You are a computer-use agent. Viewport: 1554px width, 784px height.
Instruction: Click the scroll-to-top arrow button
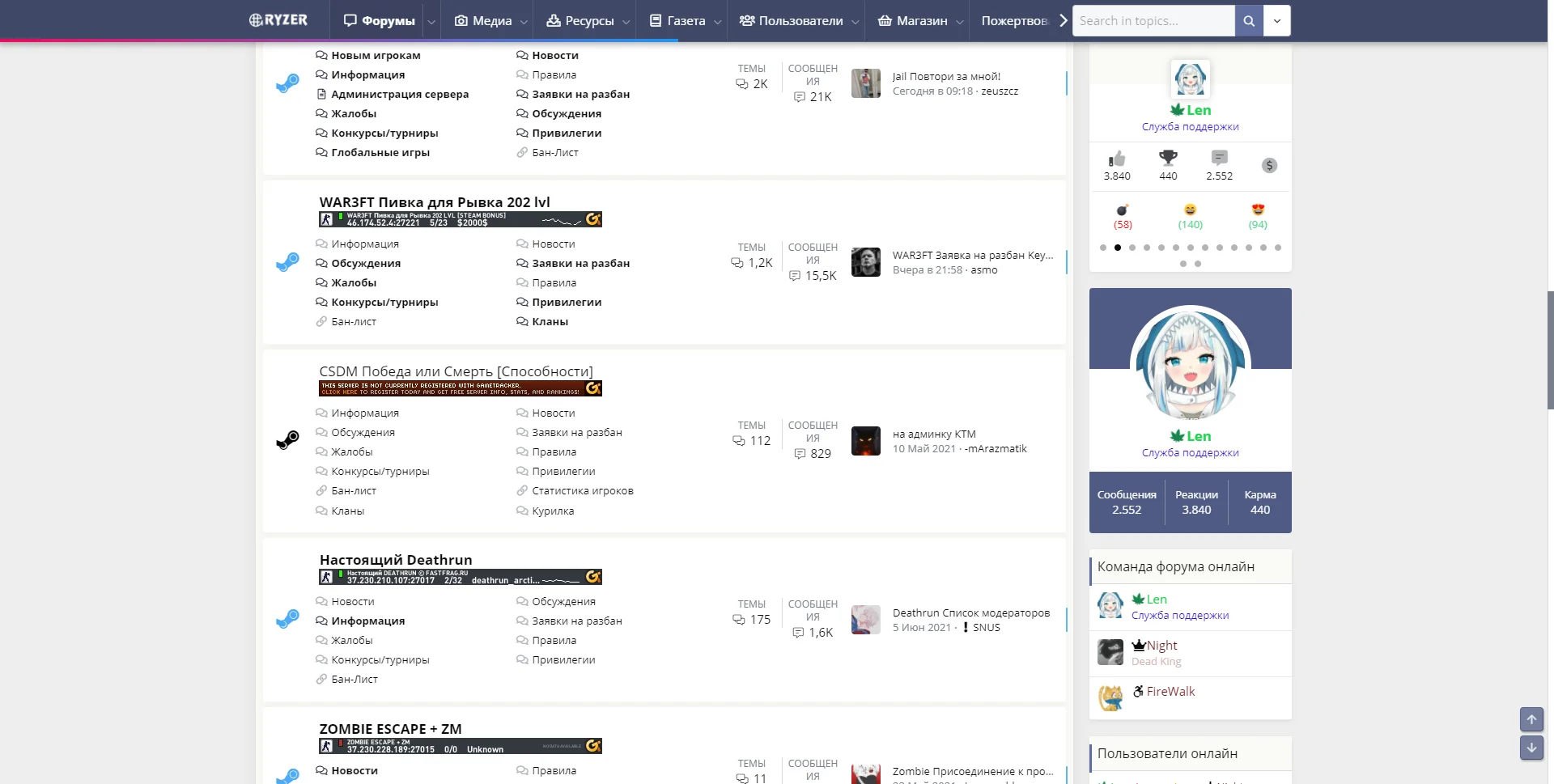pyautogui.click(x=1531, y=719)
